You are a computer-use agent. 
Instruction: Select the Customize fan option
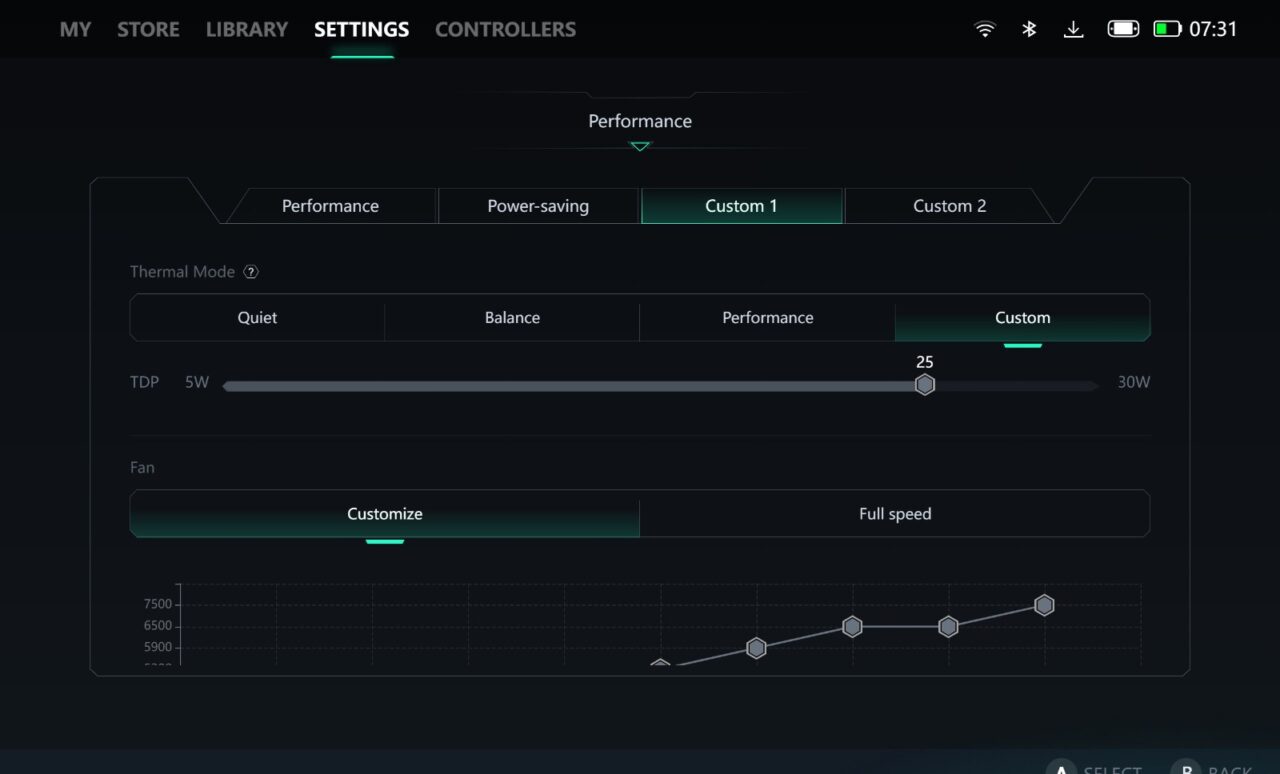385,514
